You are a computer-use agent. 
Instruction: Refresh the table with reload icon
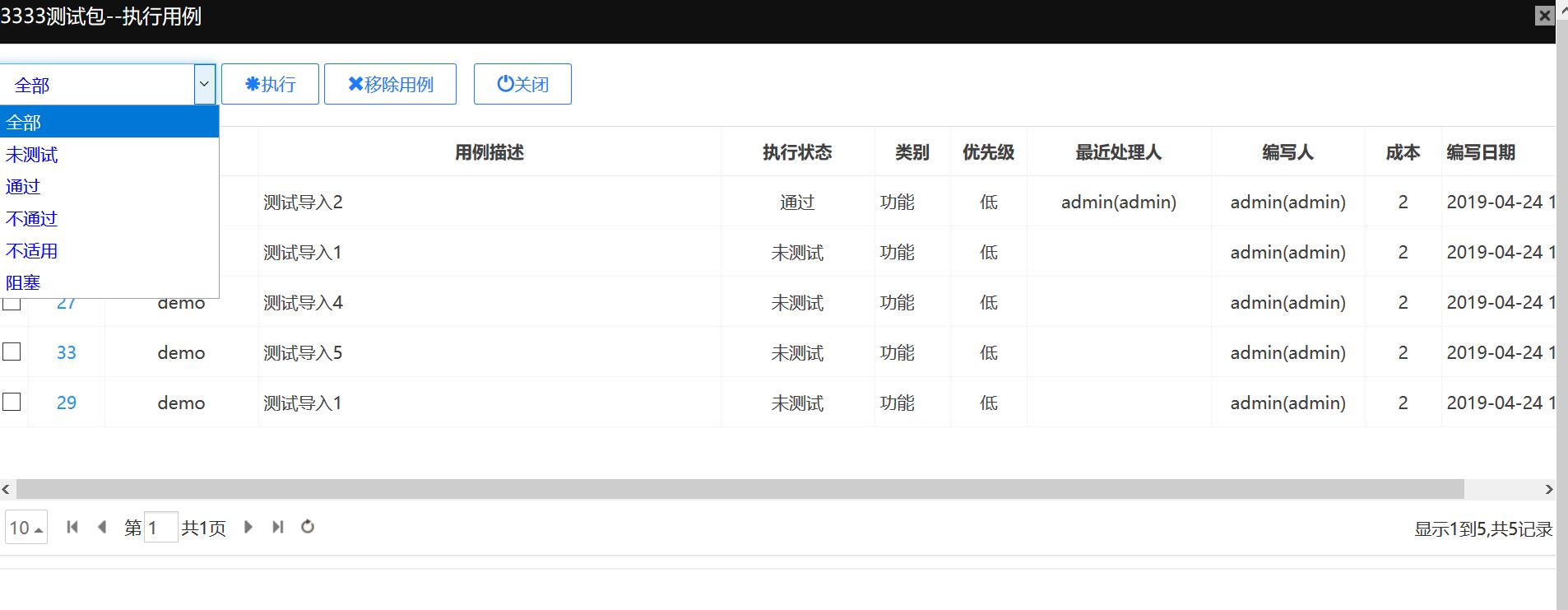(308, 527)
